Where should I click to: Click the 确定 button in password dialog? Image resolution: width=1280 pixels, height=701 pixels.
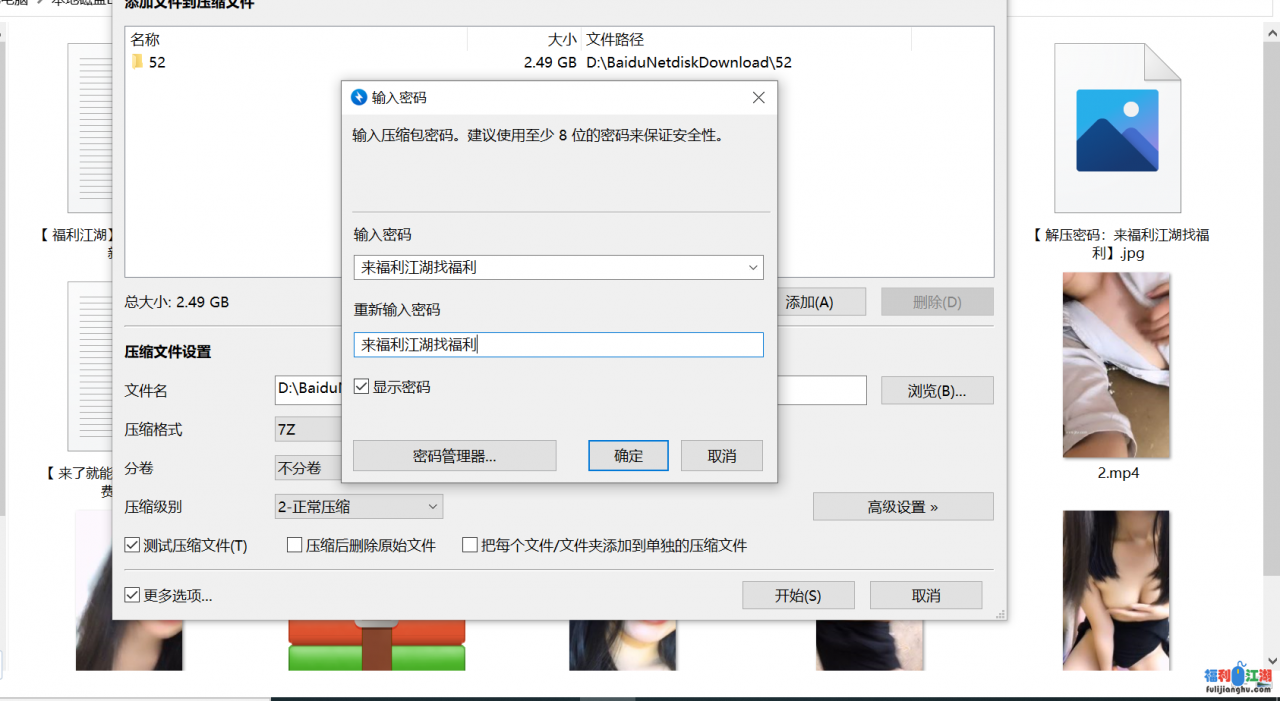[628, 456]
